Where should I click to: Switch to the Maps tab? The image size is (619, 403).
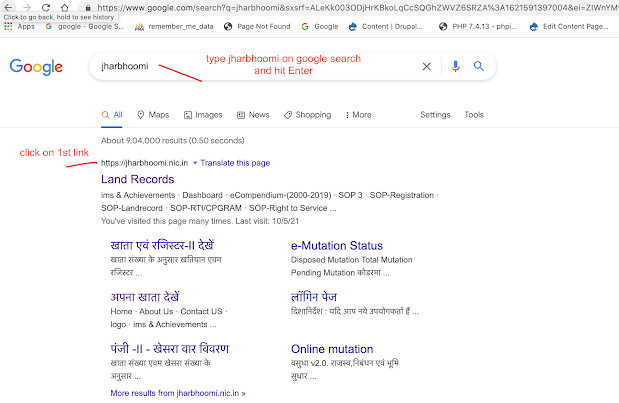pos(153,115)
